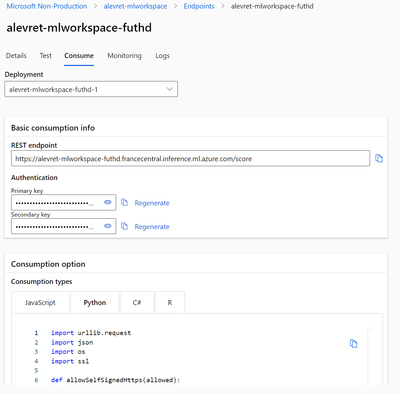
Task: Regenerate the secondary key
Action: click(152, 227)
